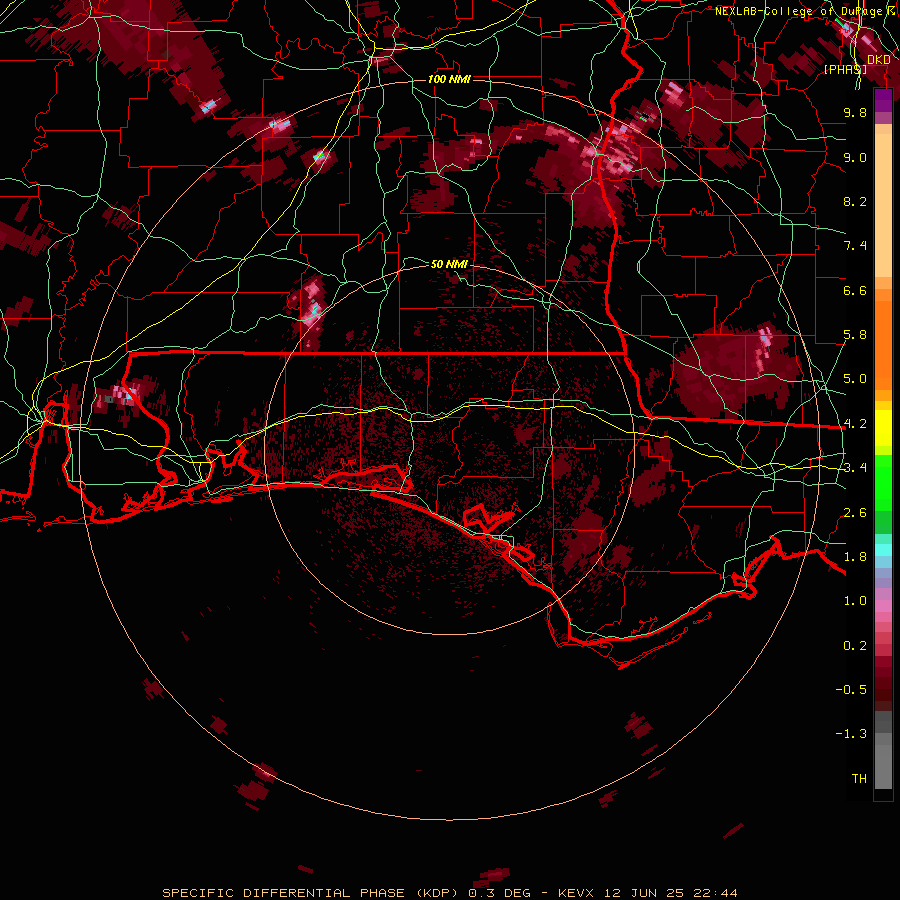This screenshot has height=900, width=900.
Task: Pick the cyan segment of the color bar
Action: pyautogui.click(x=883, y=550)
